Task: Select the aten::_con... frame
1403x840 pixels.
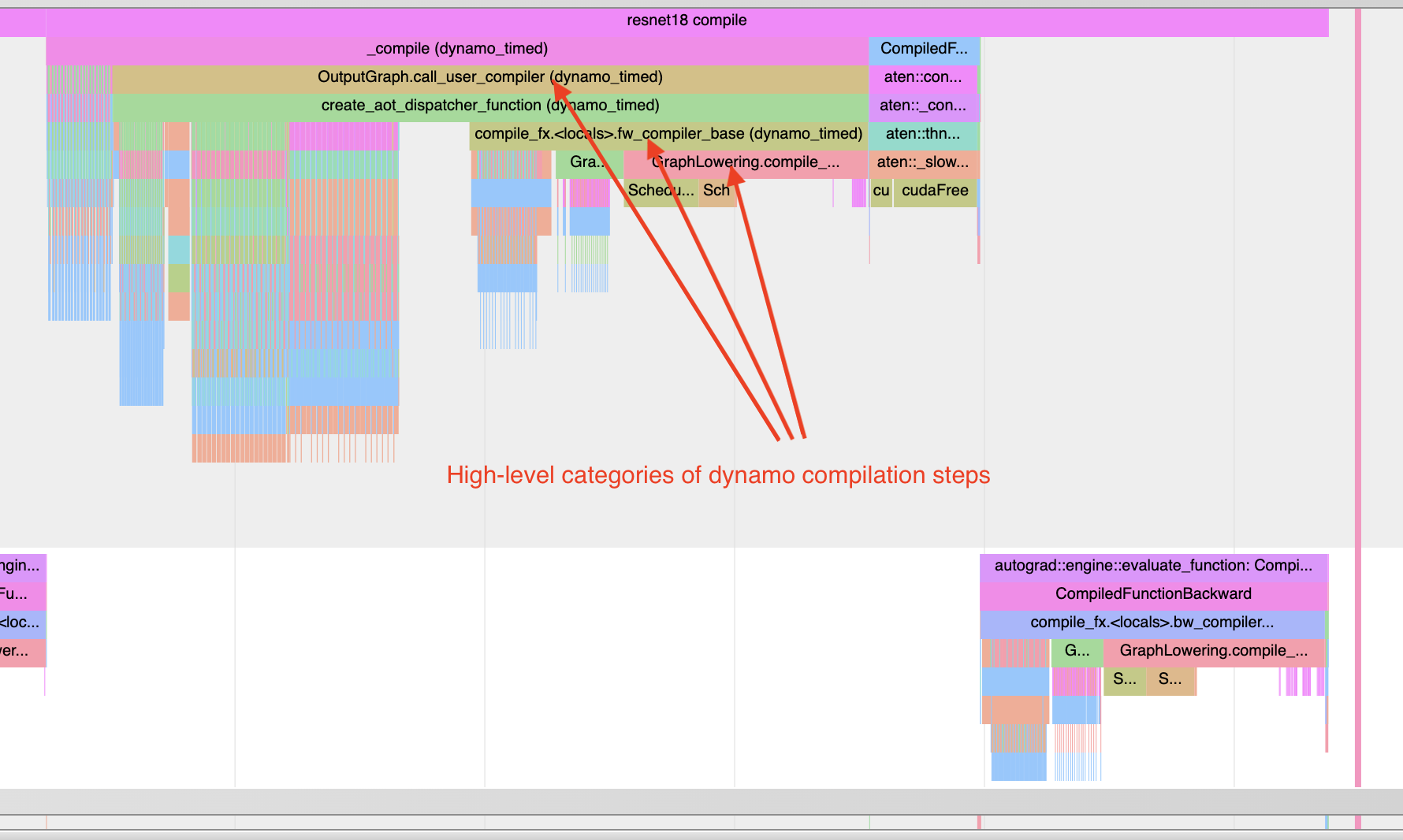Action: point(923,106)
